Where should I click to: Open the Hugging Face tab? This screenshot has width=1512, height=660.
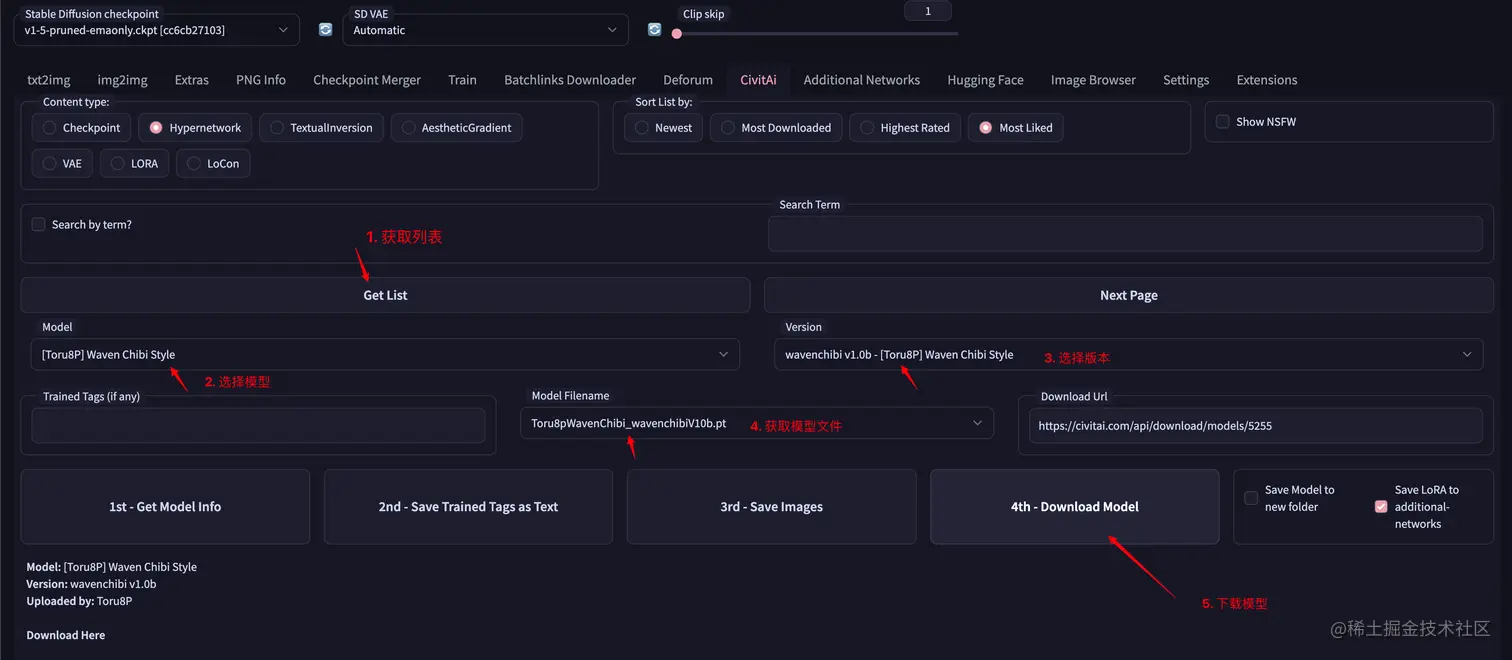tap(985, 80)
